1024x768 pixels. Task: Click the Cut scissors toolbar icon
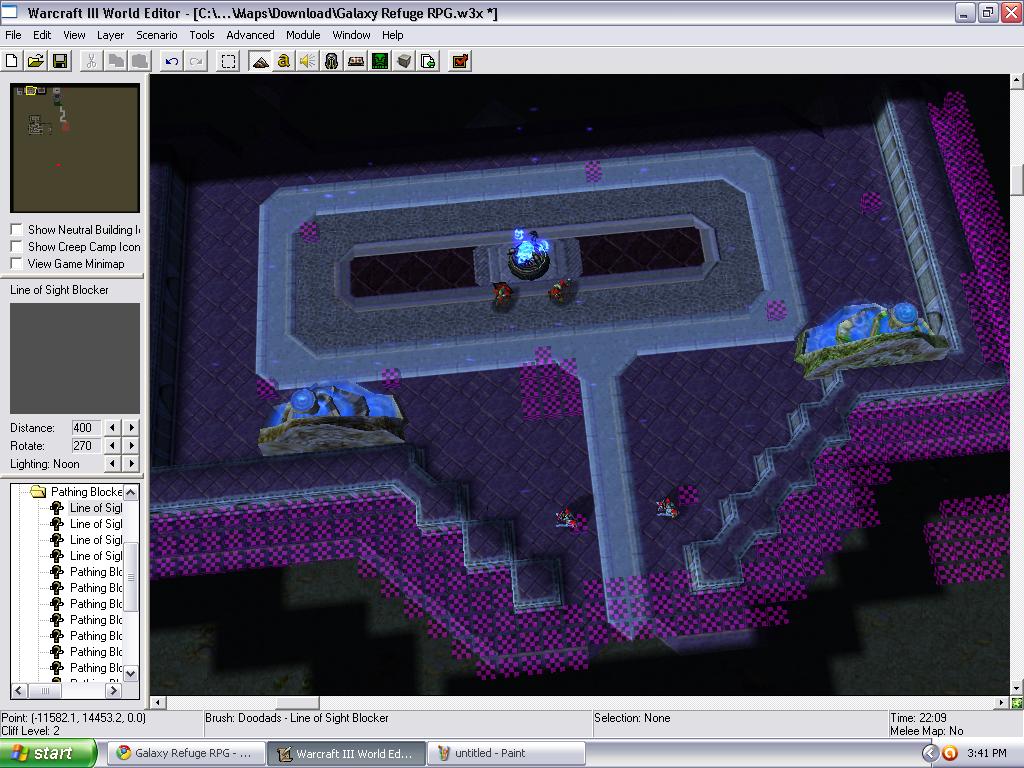91,61
